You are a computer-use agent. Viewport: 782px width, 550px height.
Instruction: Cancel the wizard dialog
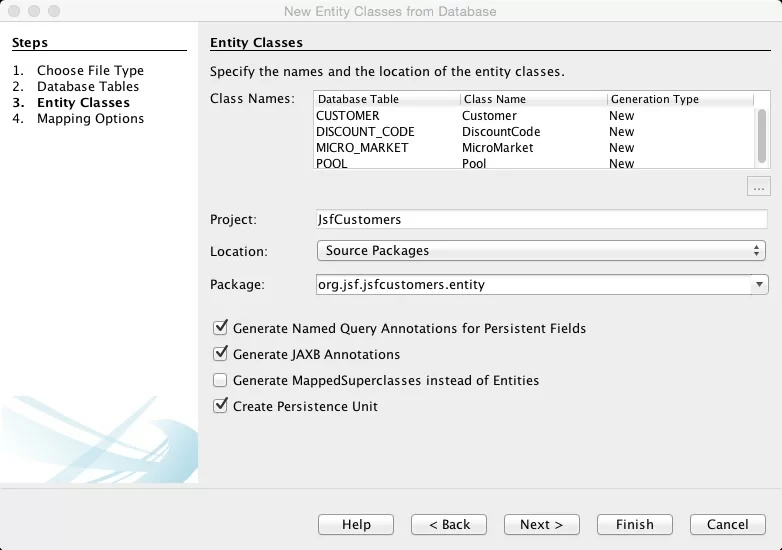tap(728, 525)
